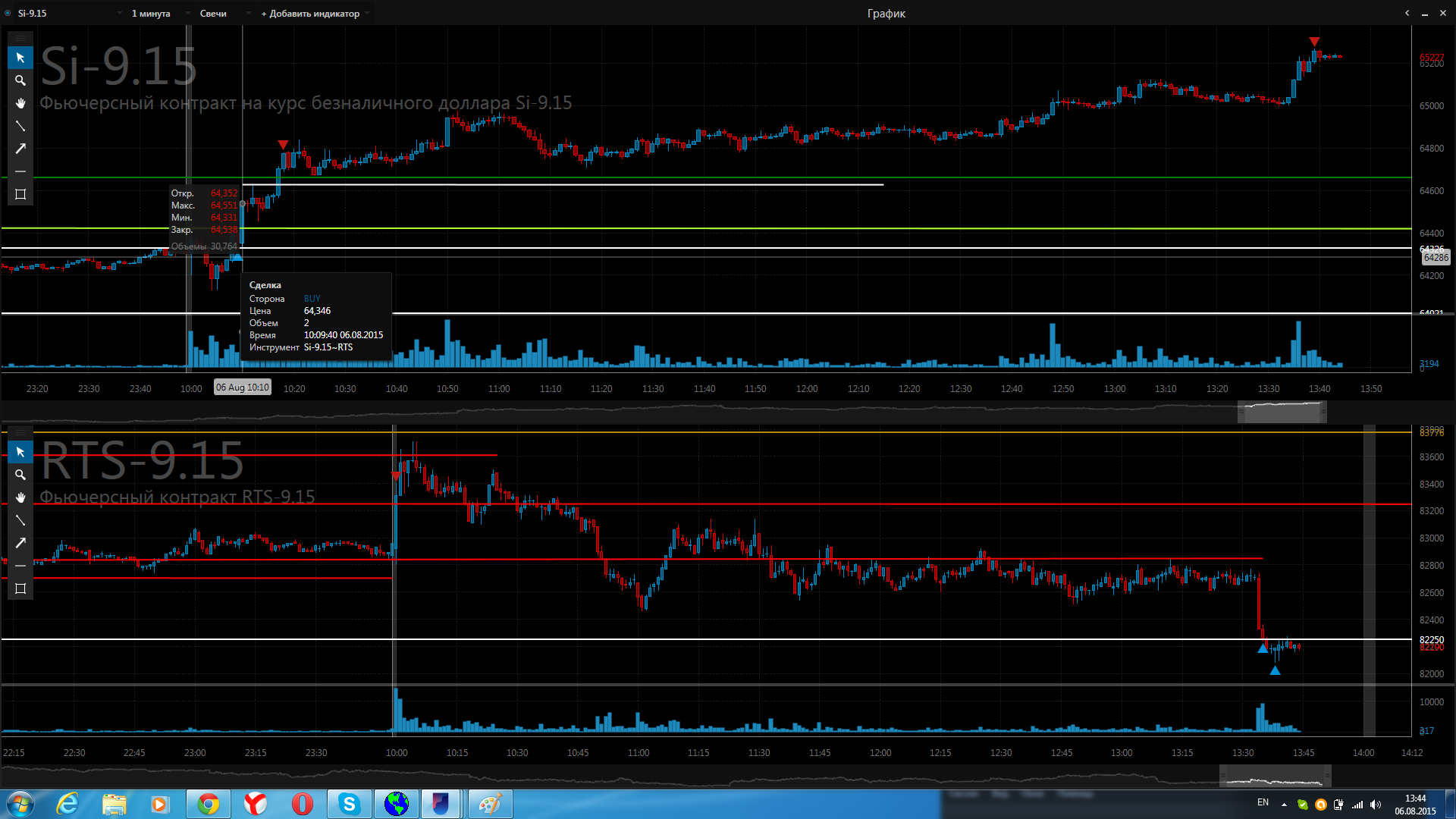This screenshot has height=819, width=1456.
Task: Click the RTS chart navigator scrollbar thumb
Action: [x=1276, y=776]
